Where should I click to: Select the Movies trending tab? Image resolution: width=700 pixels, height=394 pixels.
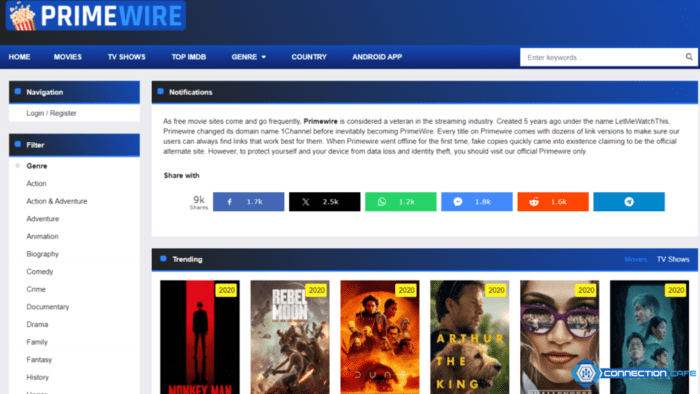pos(636,259)
